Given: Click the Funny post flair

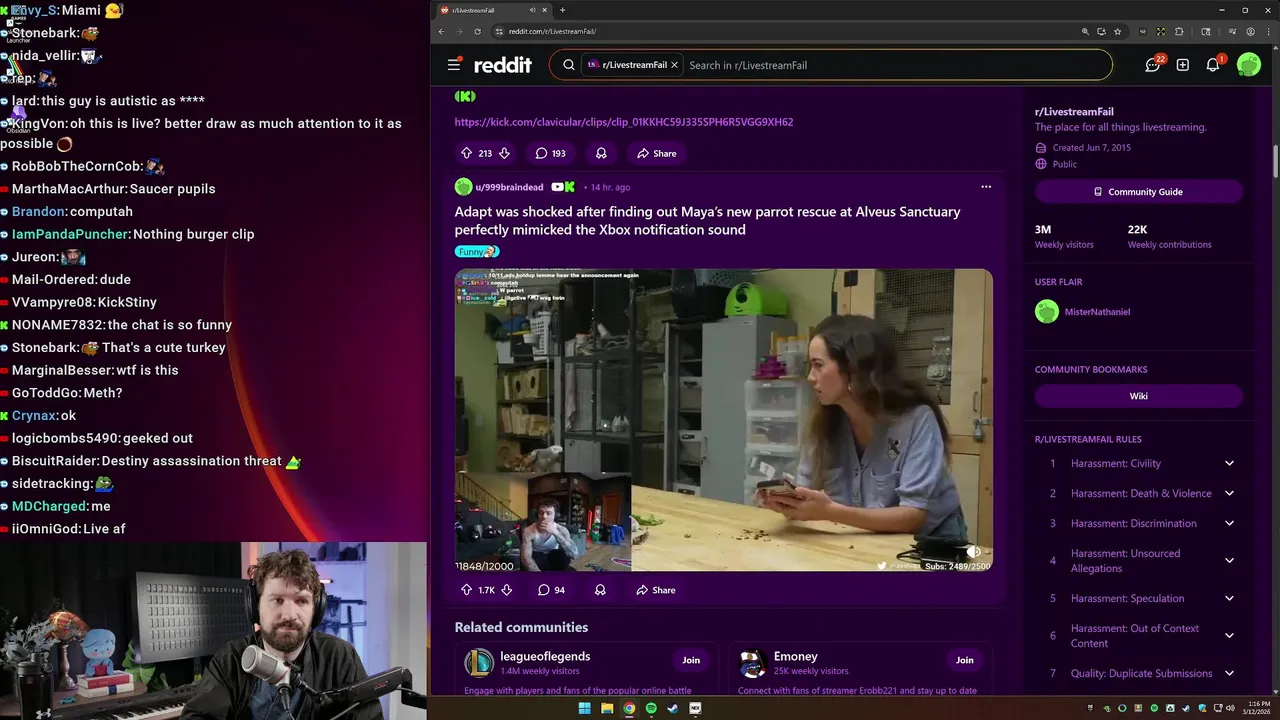Looking at the screenshot, I should 476,252.
